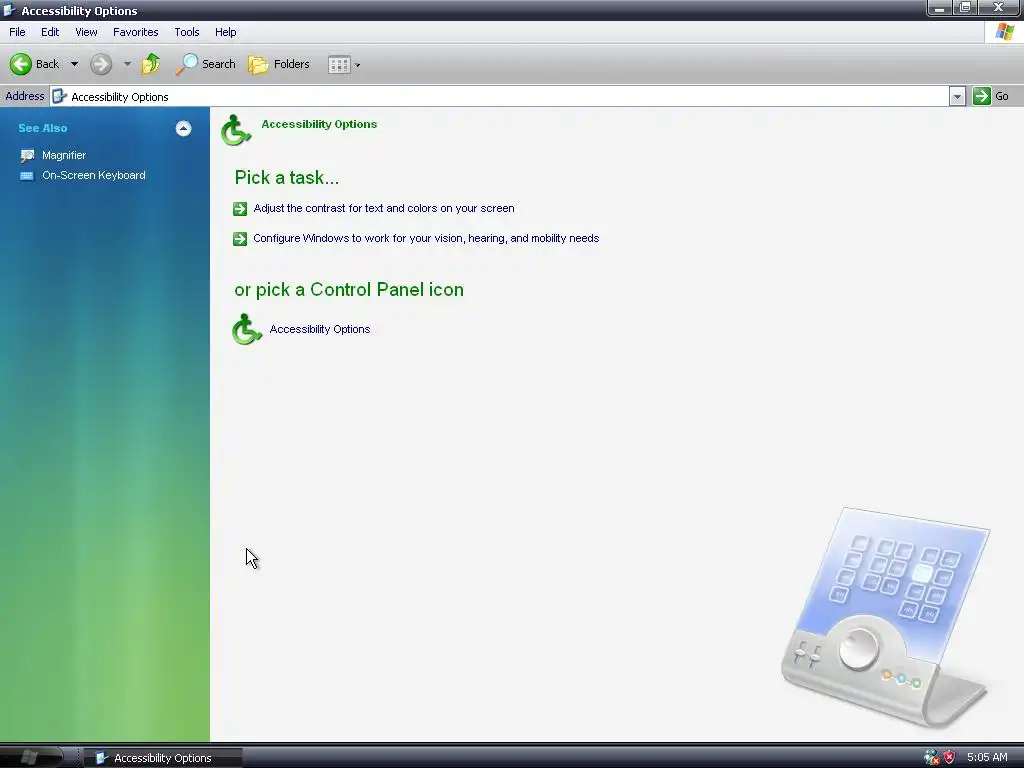Viewport: 1024px width, 768px height.
Task: Click inside the Address bar field
Action: tap(500, 97)
